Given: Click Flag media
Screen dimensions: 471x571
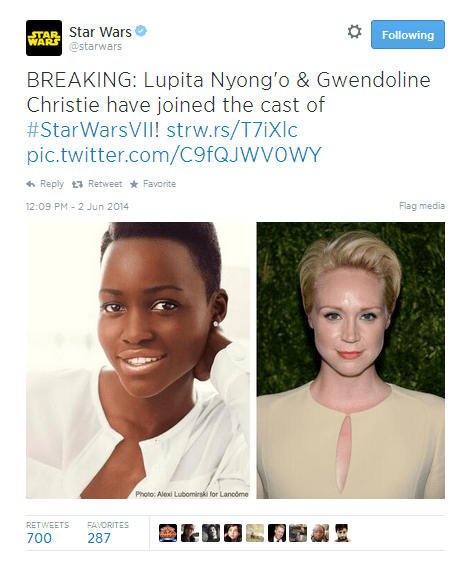Looking at the screenshot, I should pos(422,206).
